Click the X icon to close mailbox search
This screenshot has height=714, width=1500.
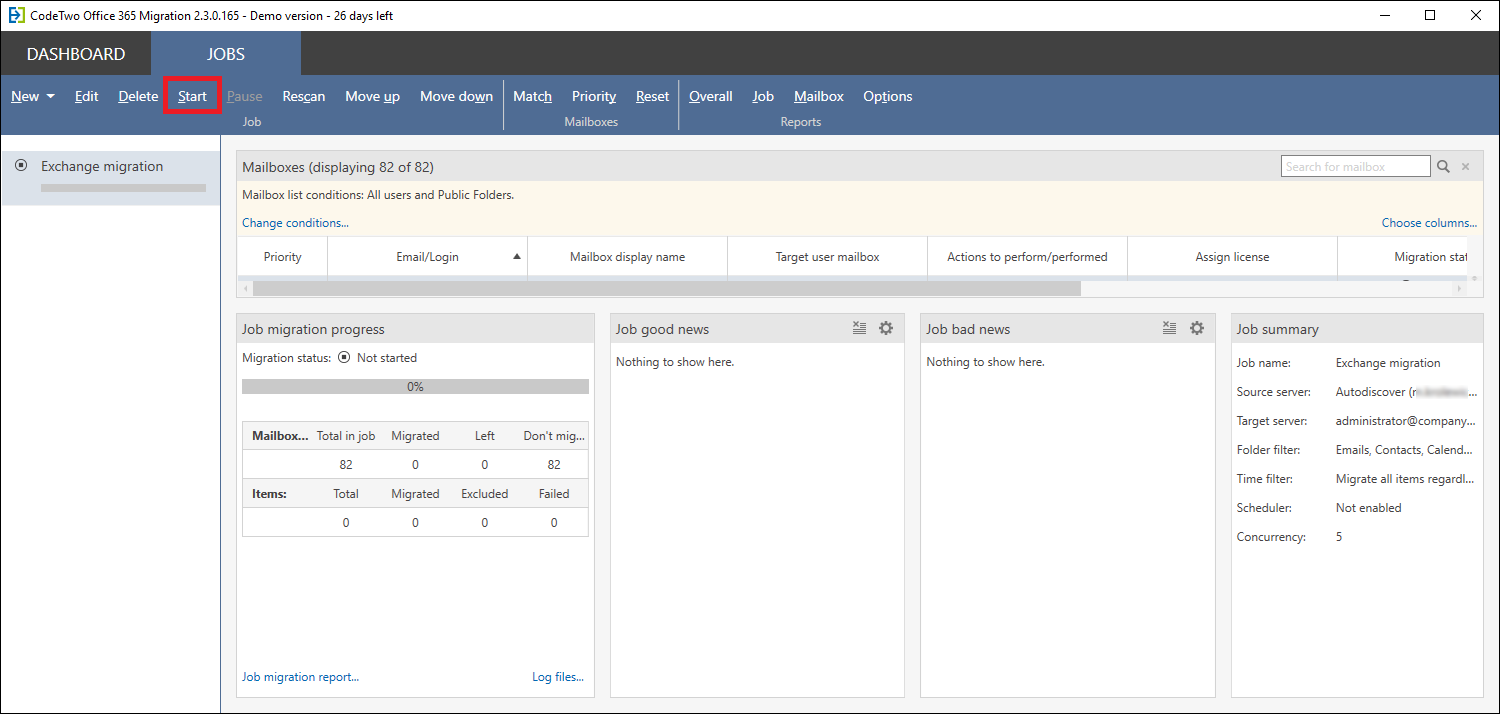pyautogui.click(x=1465, y=166)
